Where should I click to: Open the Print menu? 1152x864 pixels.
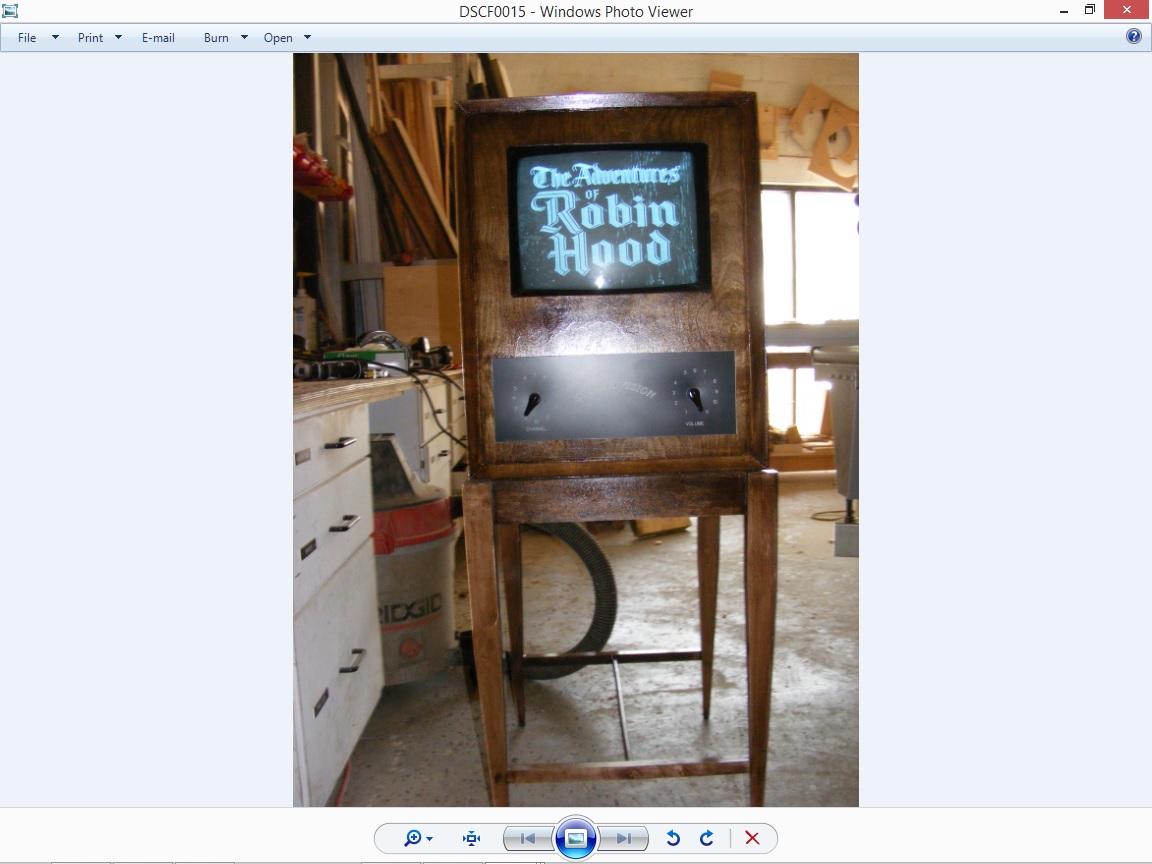(x=90, y=37)
